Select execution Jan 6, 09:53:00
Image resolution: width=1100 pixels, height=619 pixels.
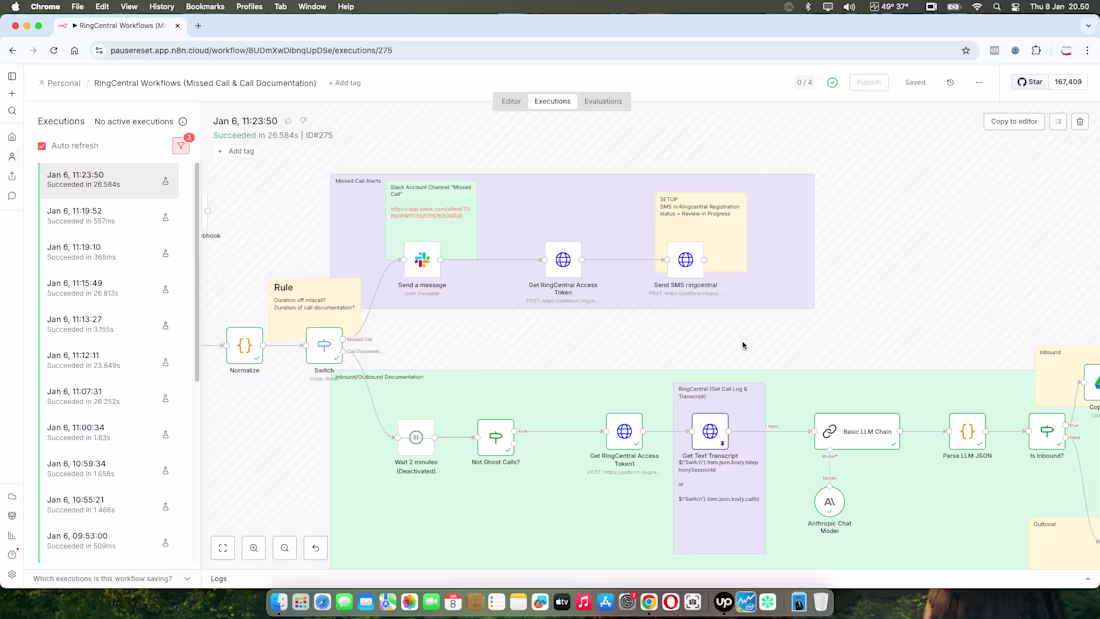[x=109, y=540]
